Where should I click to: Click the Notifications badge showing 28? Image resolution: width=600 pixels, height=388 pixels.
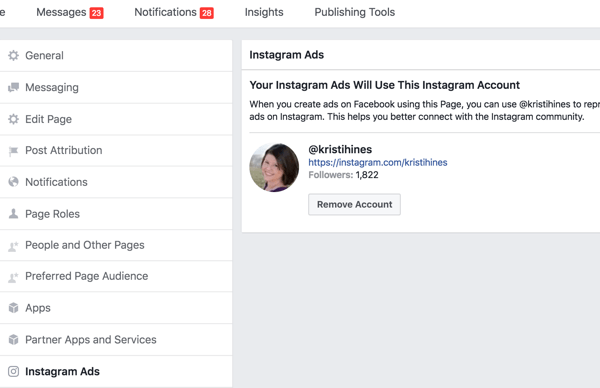point(207,13)
